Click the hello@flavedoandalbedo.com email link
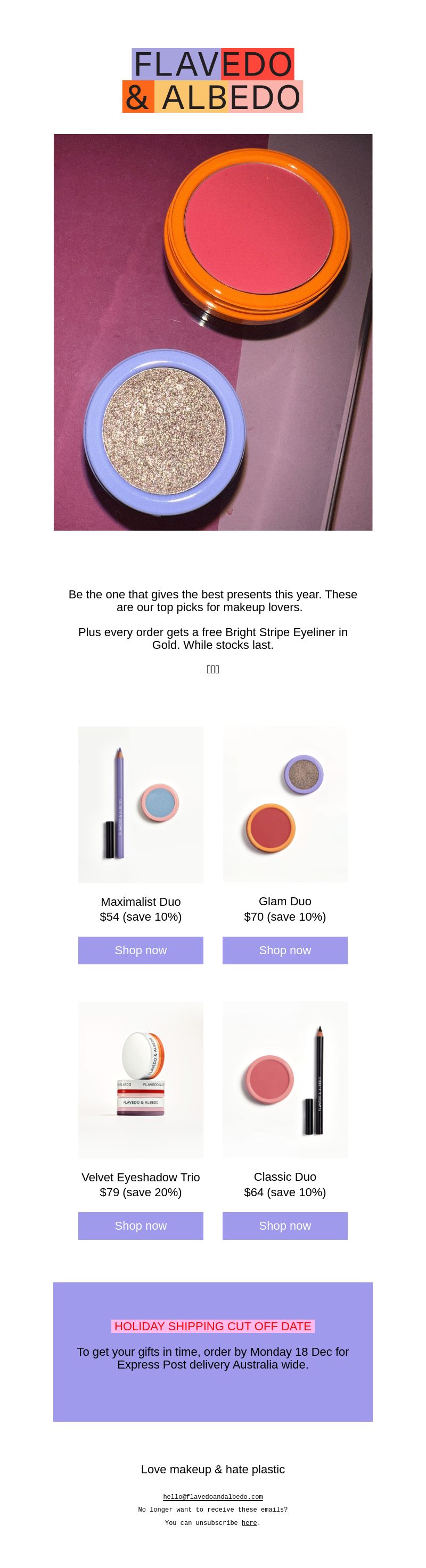The width and height of the screenshot is (426, 1568). pyautogui.click(x=212, y=1497)
